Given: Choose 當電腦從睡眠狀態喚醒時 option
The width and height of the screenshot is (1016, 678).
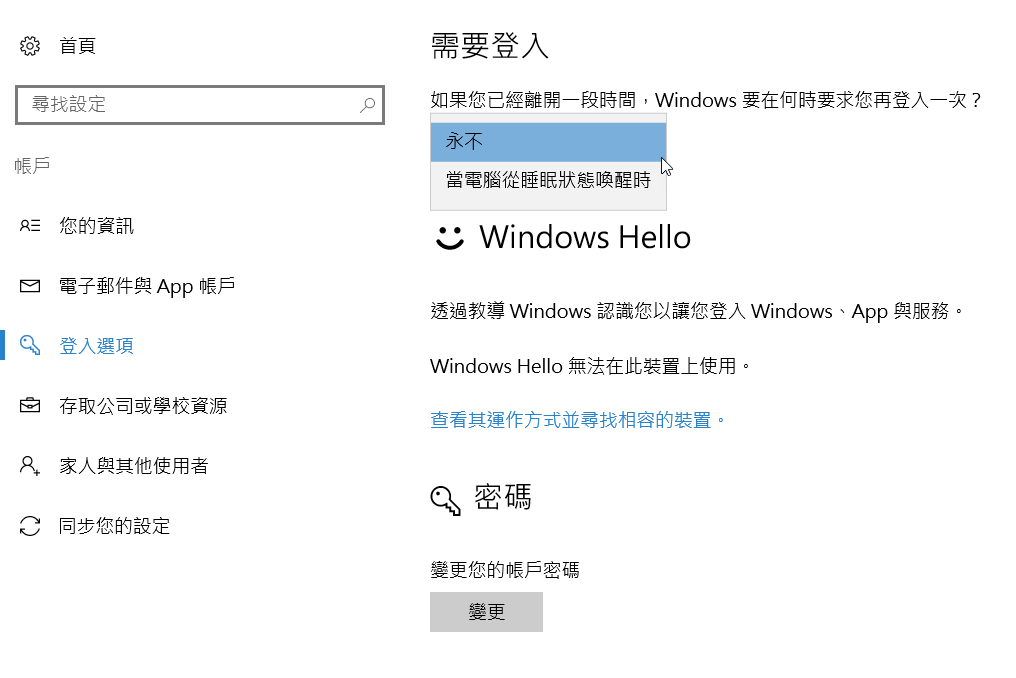Looking at the screenshot, I should [547, 181].
